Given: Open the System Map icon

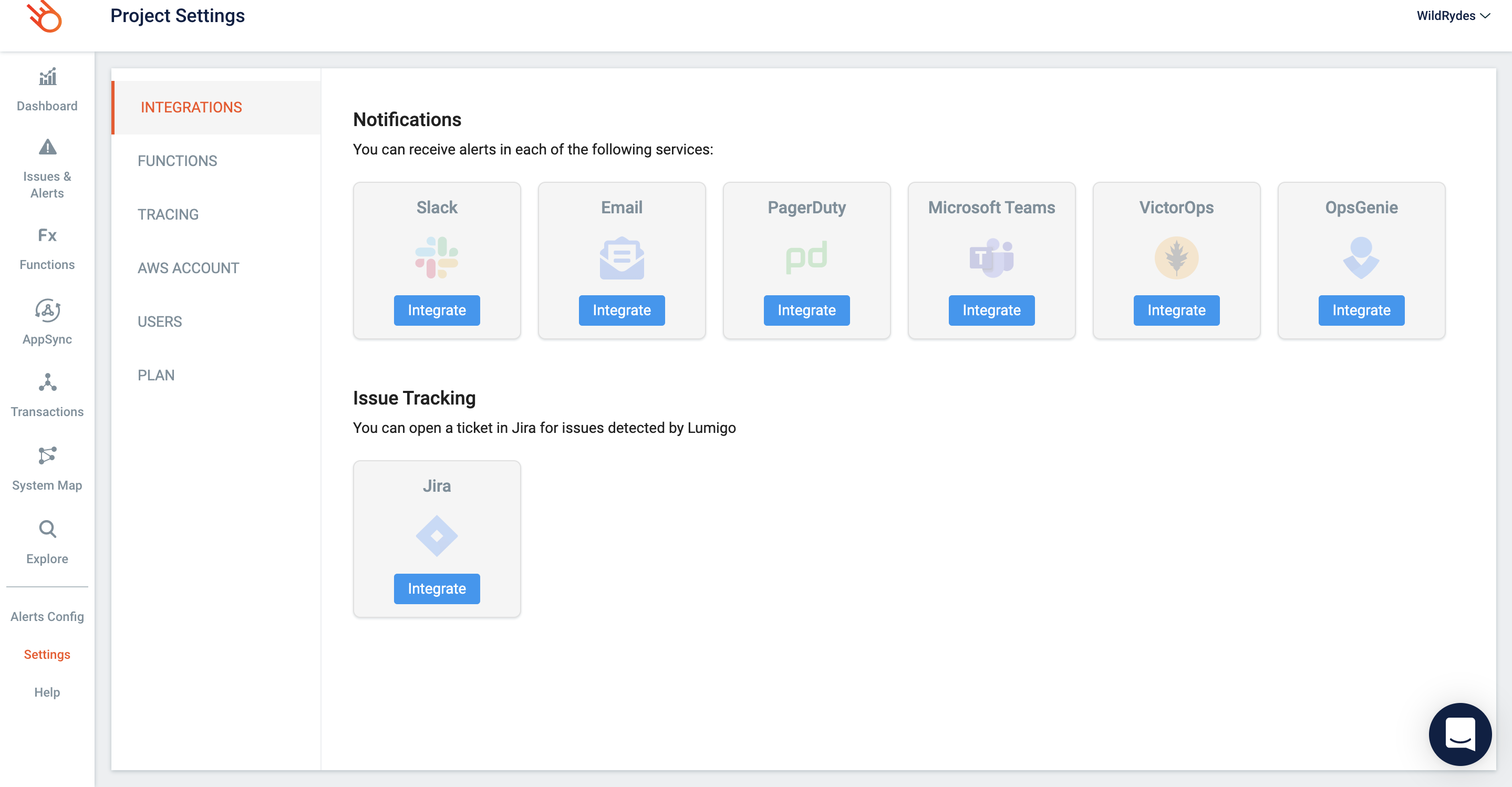Looking at the screenshot, I should [47, 455].
